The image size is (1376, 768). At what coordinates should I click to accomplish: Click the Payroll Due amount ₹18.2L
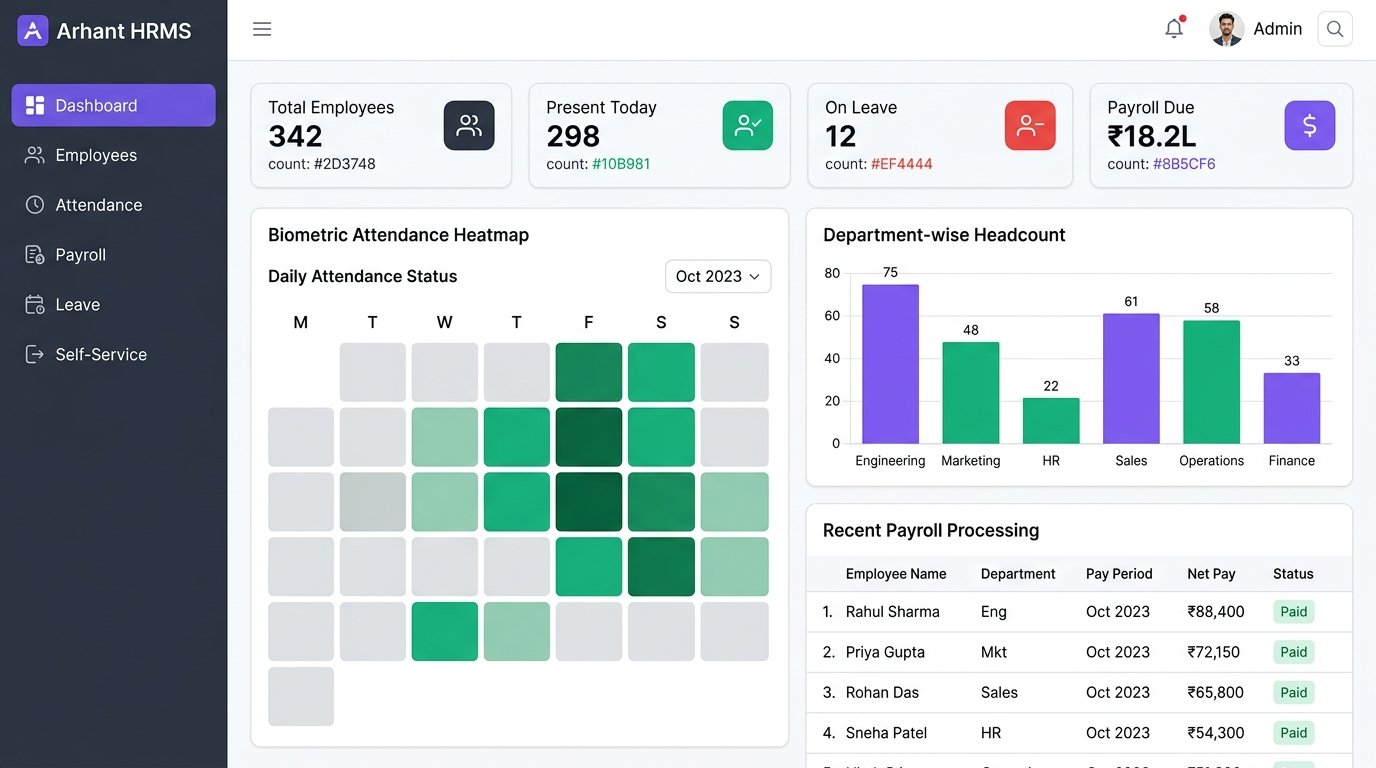tap(1152, 136)
